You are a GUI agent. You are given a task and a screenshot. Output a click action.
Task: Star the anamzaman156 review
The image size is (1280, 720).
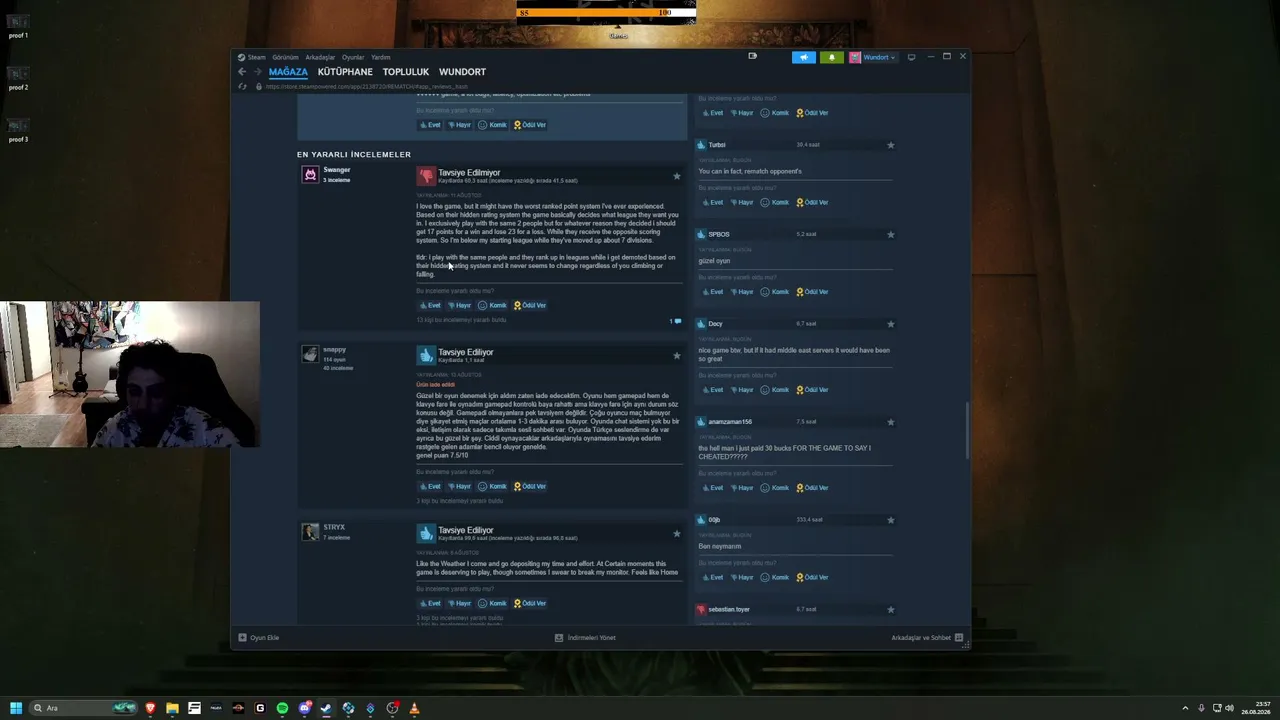[x=891, y=422]
